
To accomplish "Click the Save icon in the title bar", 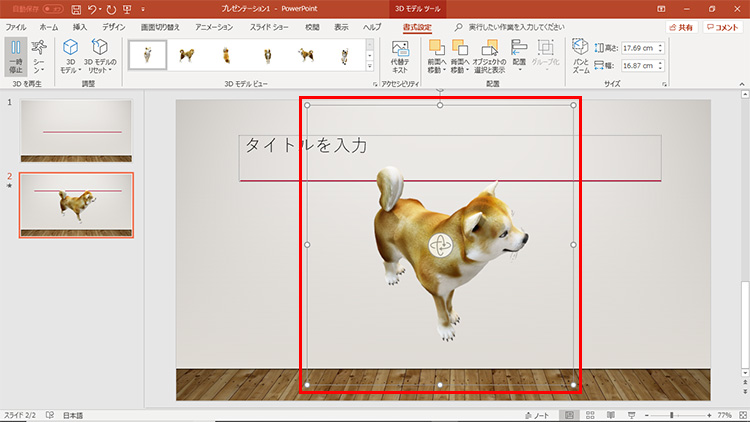I will click(76, 8).
